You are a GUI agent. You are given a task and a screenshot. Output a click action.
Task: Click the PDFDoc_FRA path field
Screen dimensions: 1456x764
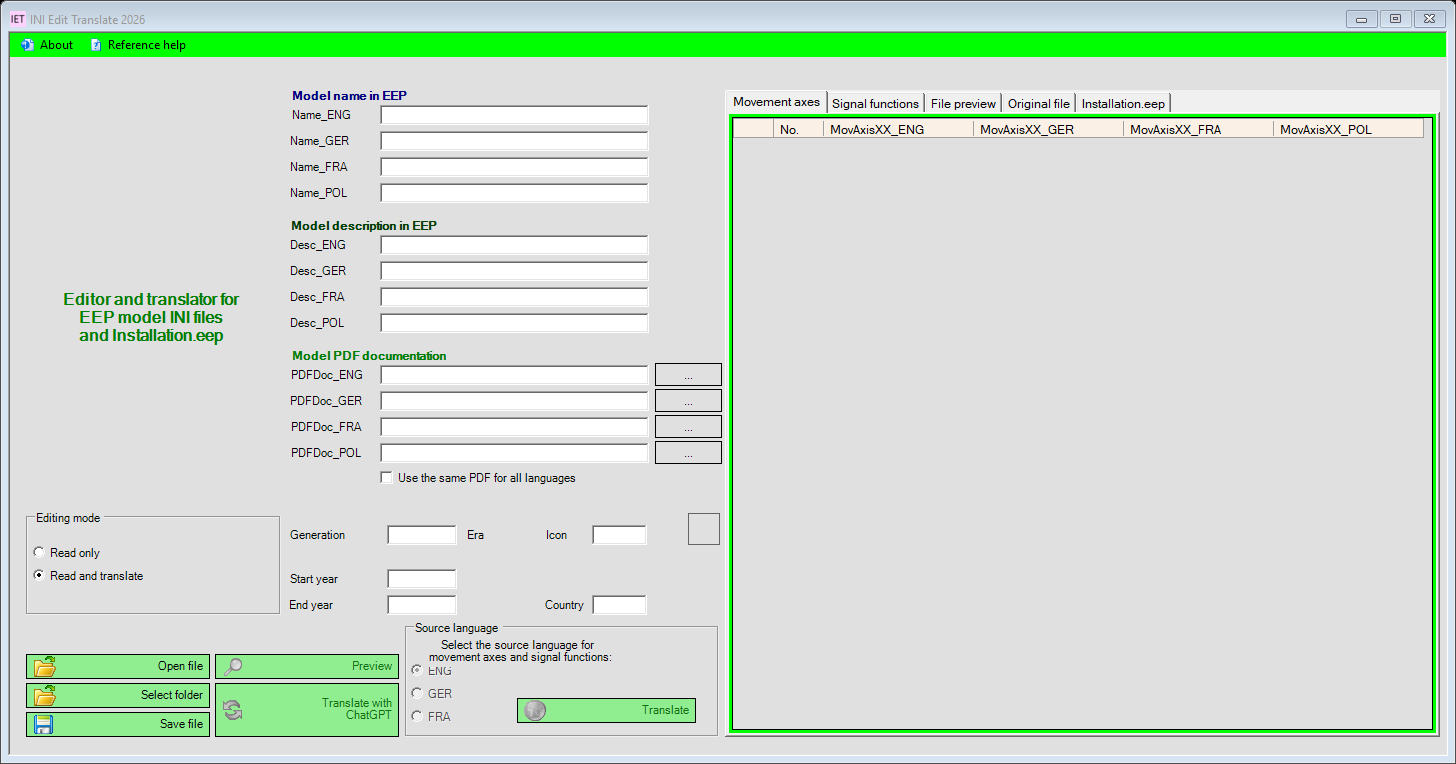pyautogui.click(x=514, y=427)
